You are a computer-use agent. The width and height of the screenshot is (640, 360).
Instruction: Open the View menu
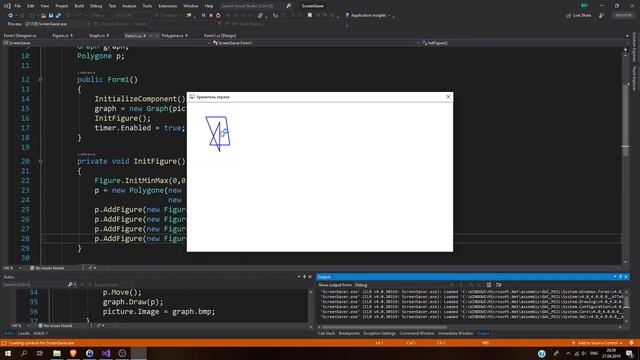(44, 6)
